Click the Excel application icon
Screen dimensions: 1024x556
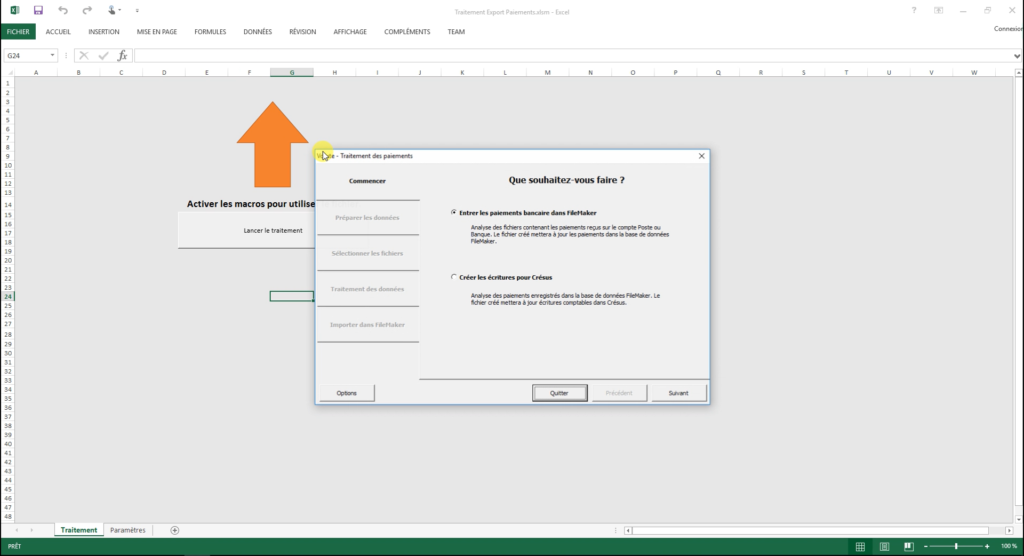14,10
